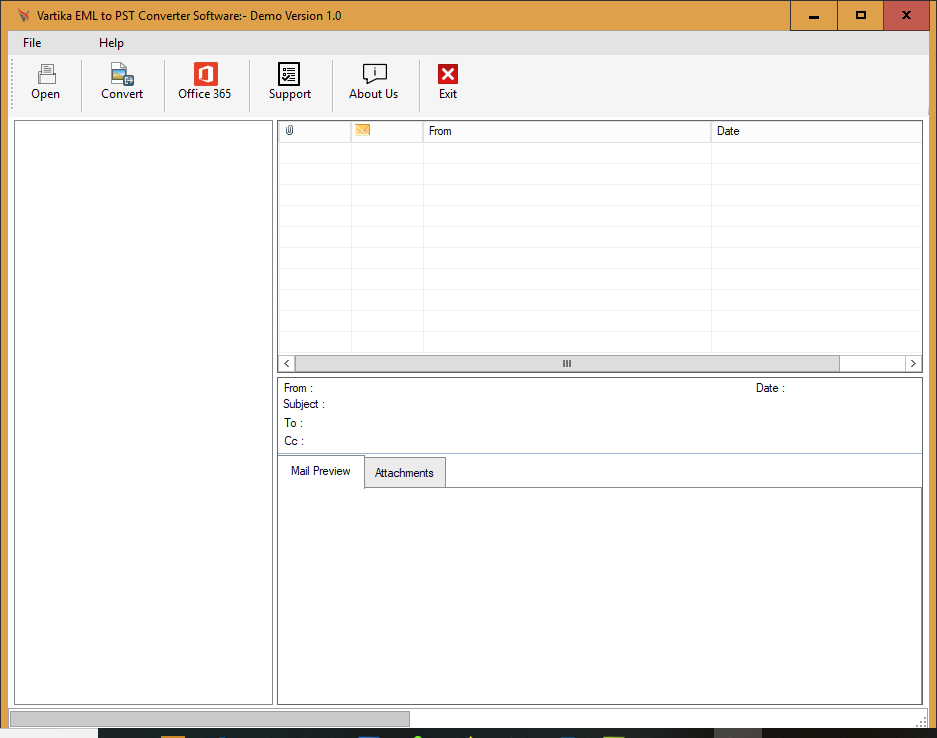Click the envelope icon column header
The image size is (937, 738).
387,131
